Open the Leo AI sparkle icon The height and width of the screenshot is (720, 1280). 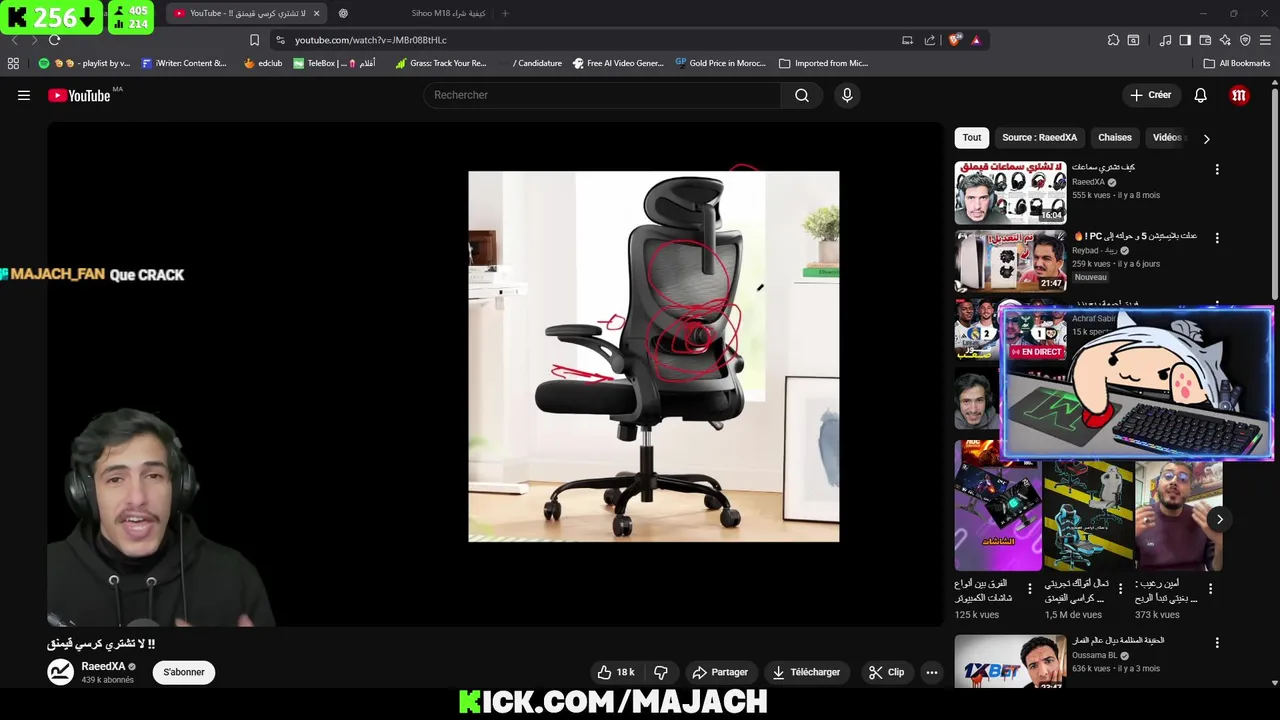(x=1225, y=40)
